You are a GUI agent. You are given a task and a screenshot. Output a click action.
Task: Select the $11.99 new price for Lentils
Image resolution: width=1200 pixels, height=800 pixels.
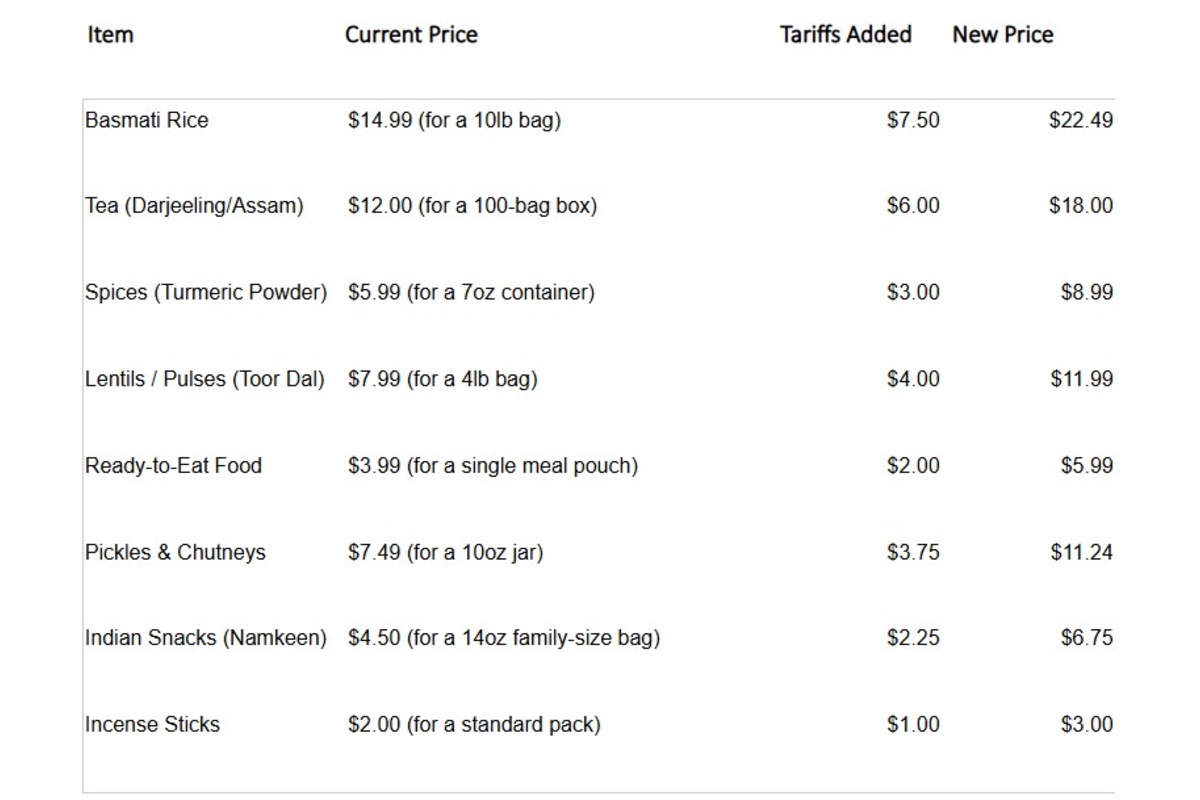coord(1081,379)
